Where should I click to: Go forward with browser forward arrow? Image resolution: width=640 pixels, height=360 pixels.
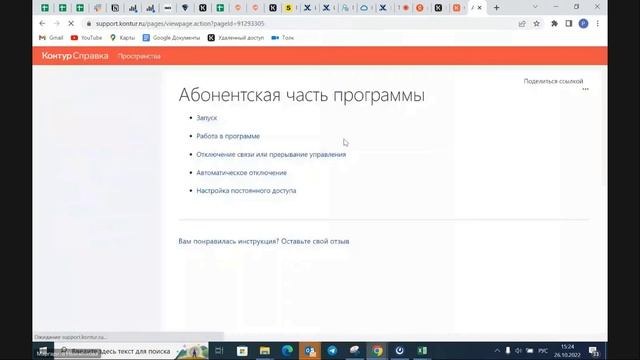pyautogui.click(x=57, y=24)
